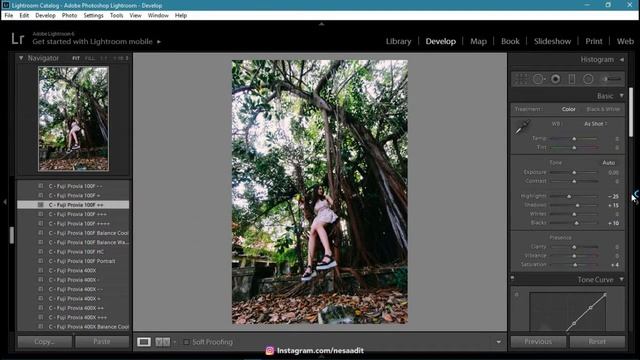Click the Highlights slider handle
The image size is (640, 360).
point(569,196)
